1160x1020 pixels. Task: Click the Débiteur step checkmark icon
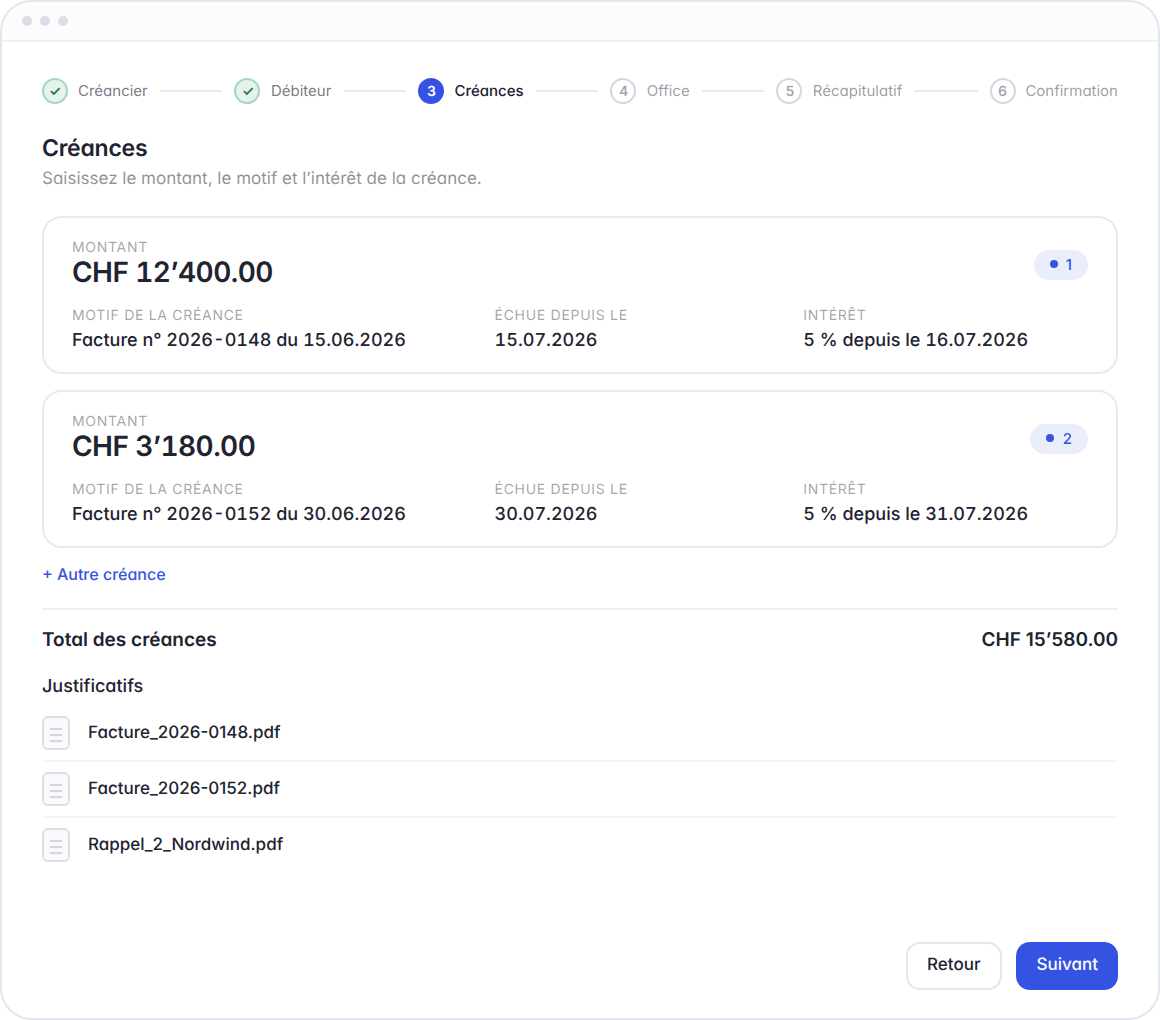247,91
